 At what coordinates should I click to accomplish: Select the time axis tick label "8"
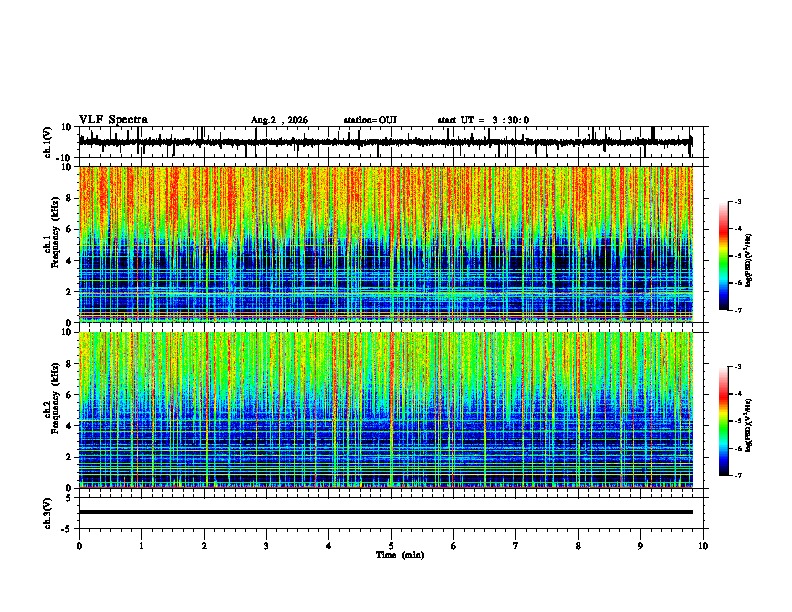click(578, 546)
